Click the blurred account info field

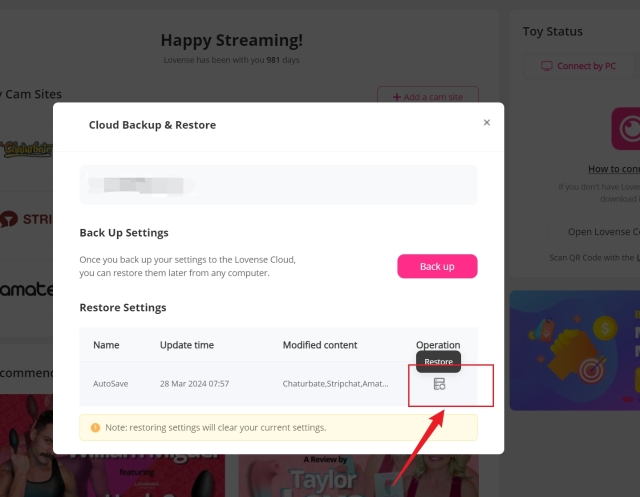tap(278, 185)
